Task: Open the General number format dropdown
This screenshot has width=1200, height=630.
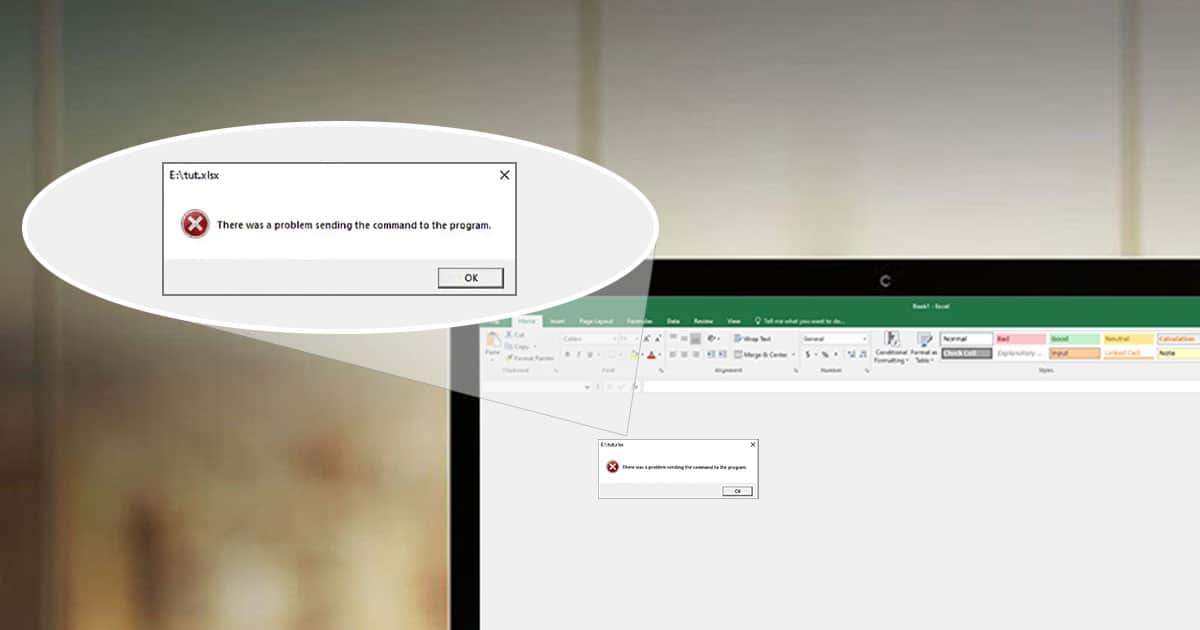Action: [x=834, y=339]
